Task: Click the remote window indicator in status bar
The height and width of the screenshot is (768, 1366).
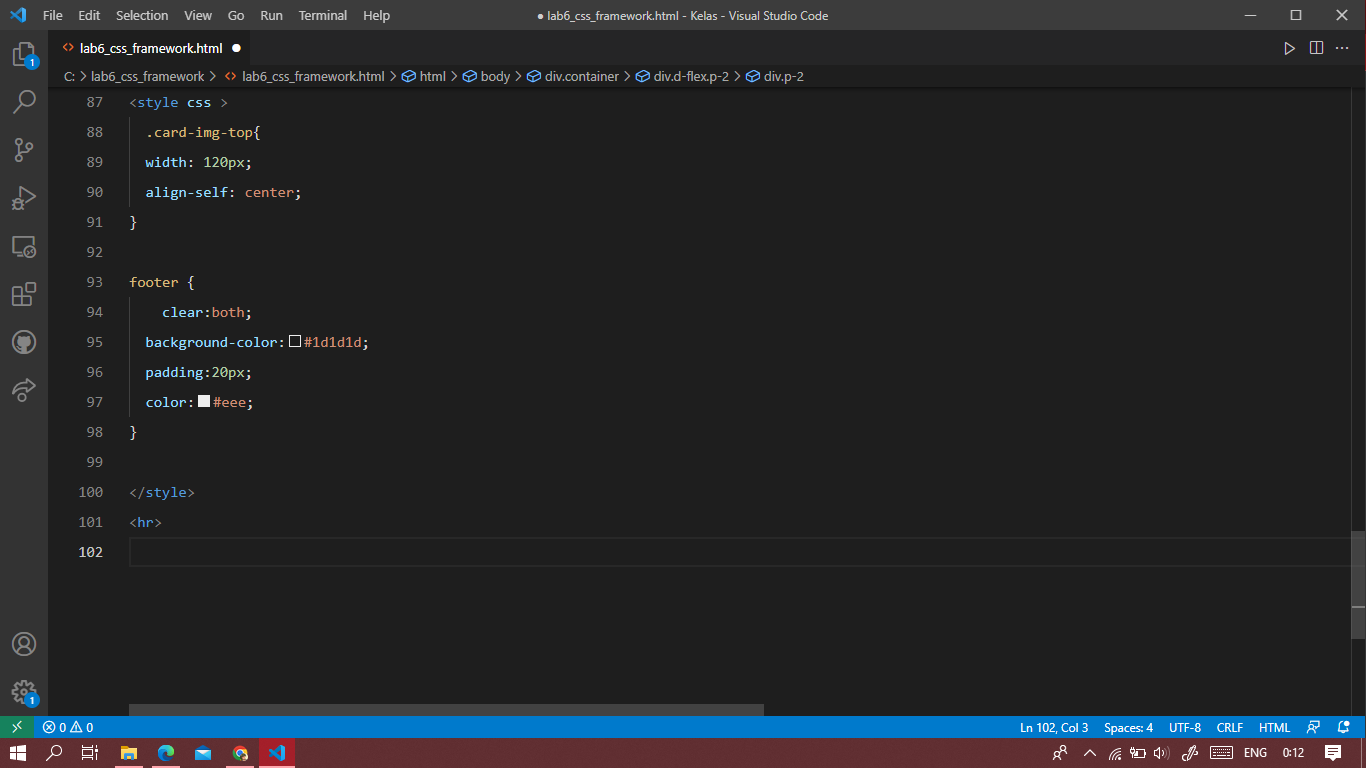Action: point(17,727)
